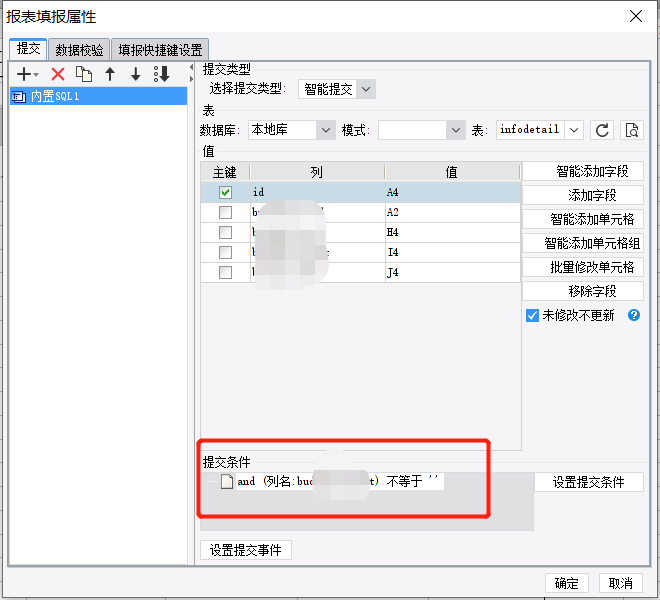Open the dropdown arrow next to the plus icon
The height and width of the screenshot is (600, 660).
point(36,75)
